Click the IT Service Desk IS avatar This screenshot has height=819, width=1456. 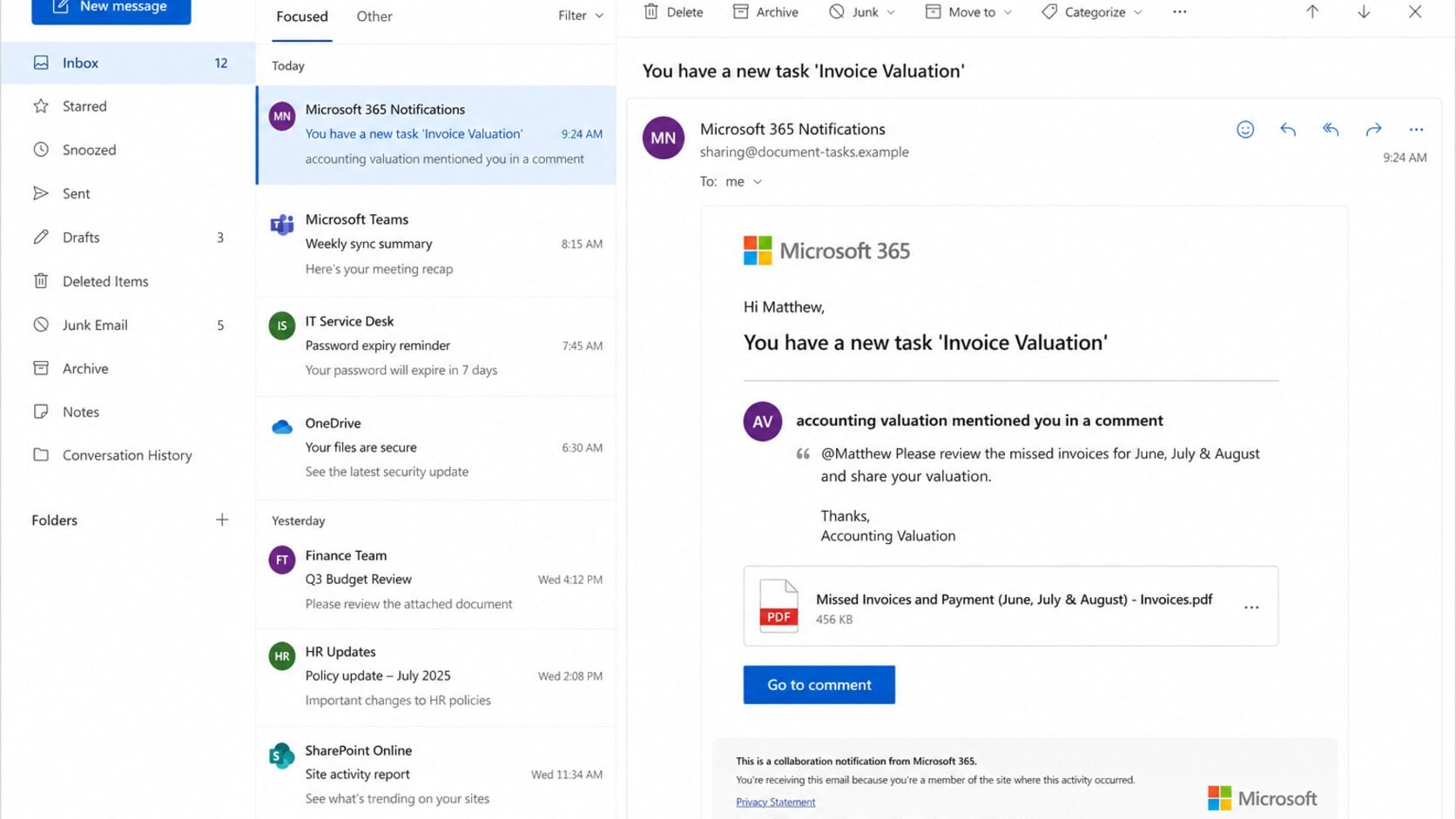pyautogui.click(x=281, y=326)
